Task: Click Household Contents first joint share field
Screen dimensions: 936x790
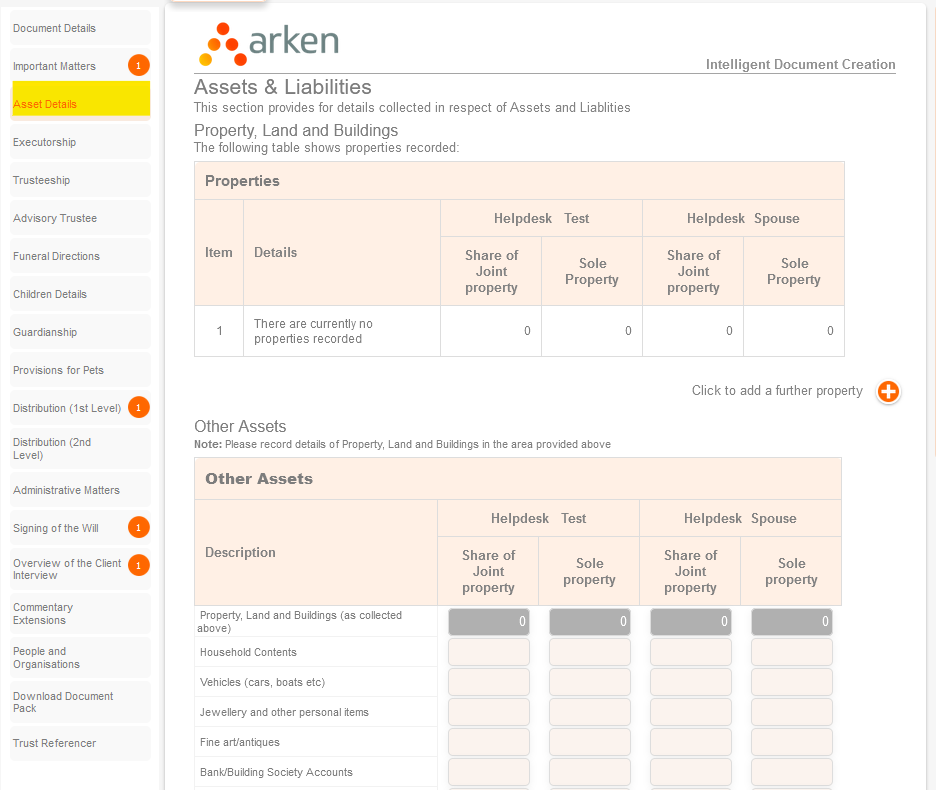Action: pos(488,652)
